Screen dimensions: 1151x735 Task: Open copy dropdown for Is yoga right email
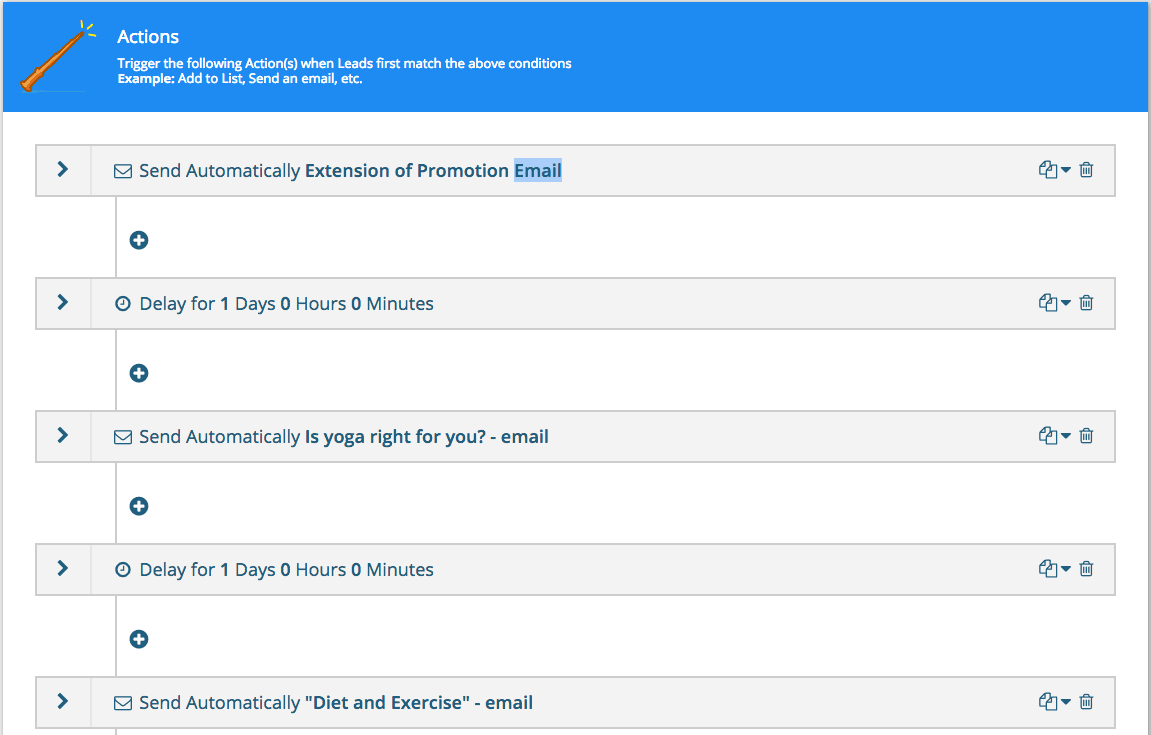[x=1054, y=436]
